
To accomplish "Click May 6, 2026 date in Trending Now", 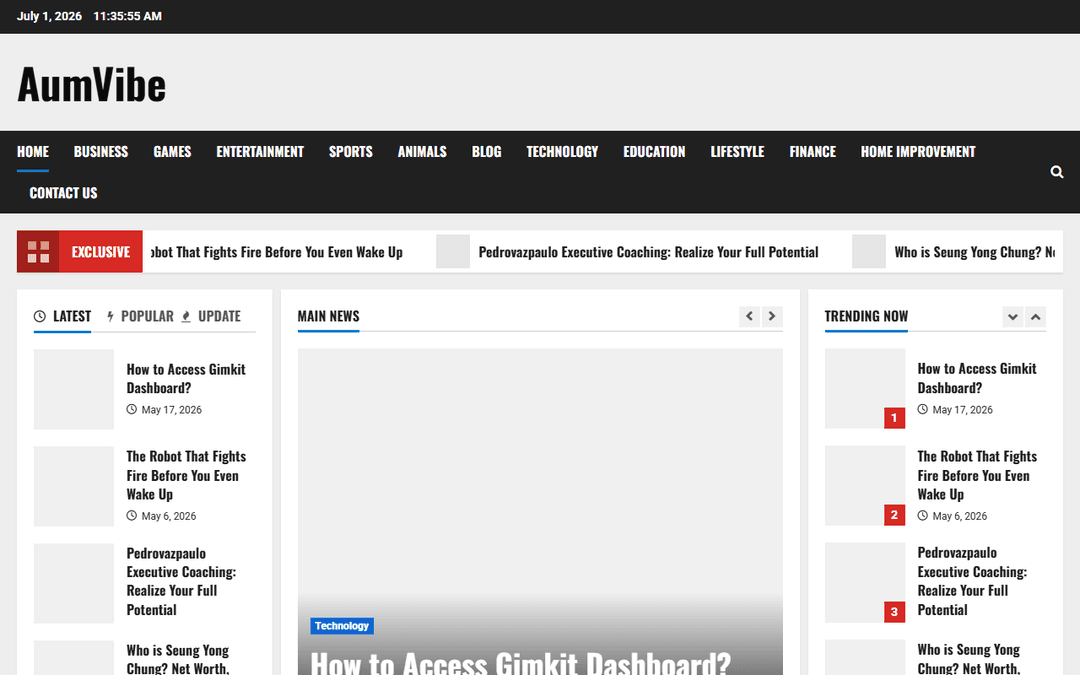I will tap(959, 516).
